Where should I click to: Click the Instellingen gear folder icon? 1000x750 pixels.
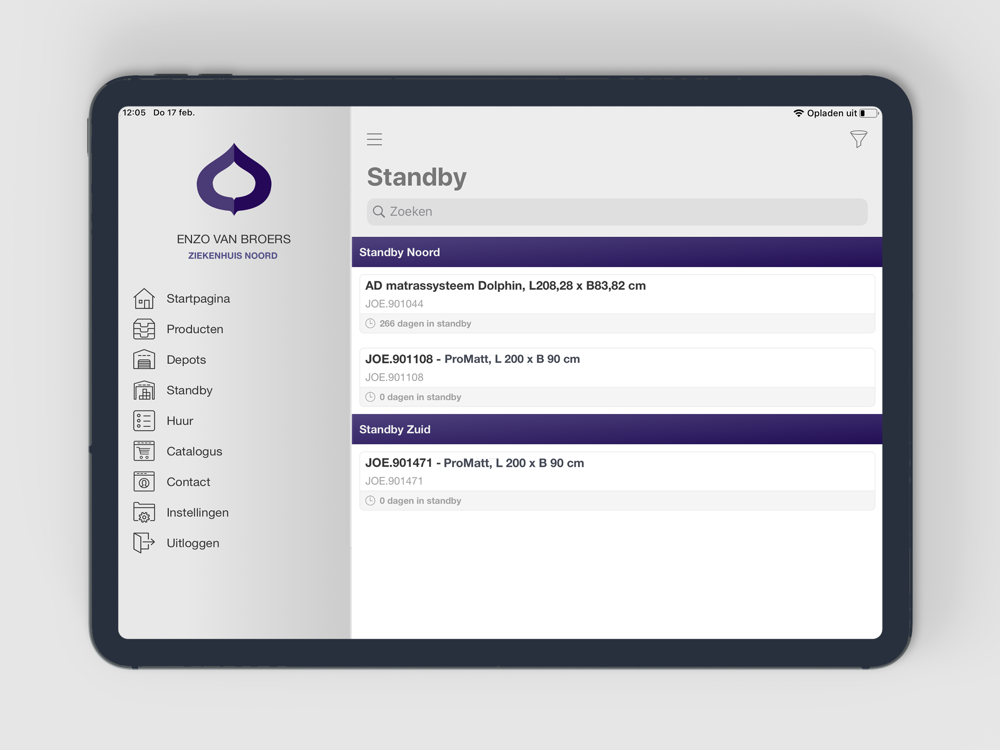[144, 513]
